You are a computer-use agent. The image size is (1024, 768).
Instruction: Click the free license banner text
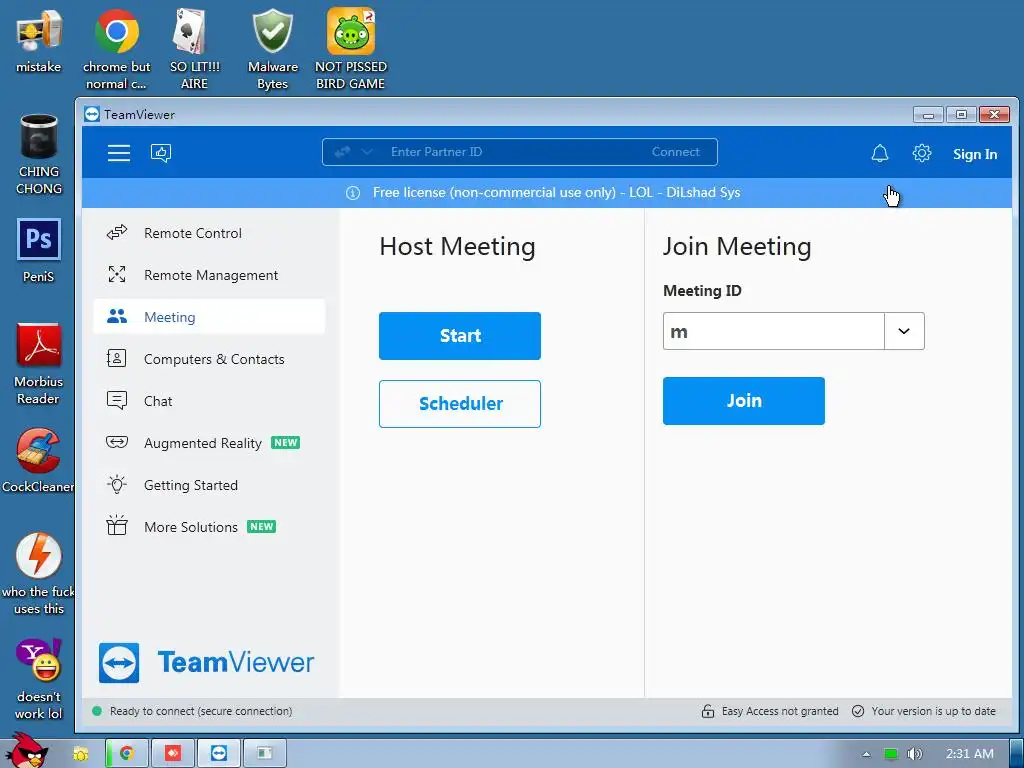pos(556,193)
